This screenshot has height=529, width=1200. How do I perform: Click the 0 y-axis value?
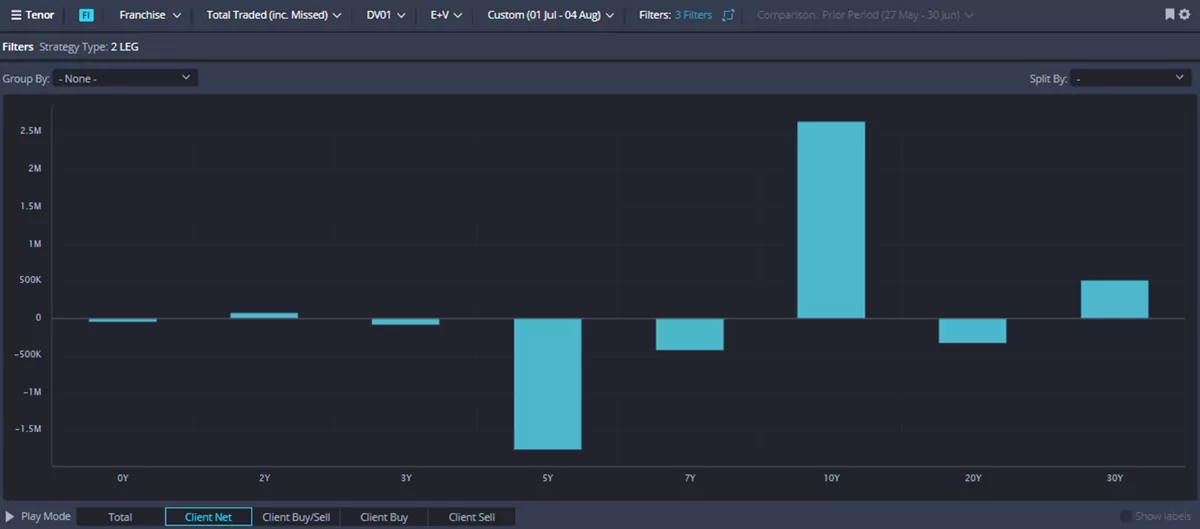point(39,318)
